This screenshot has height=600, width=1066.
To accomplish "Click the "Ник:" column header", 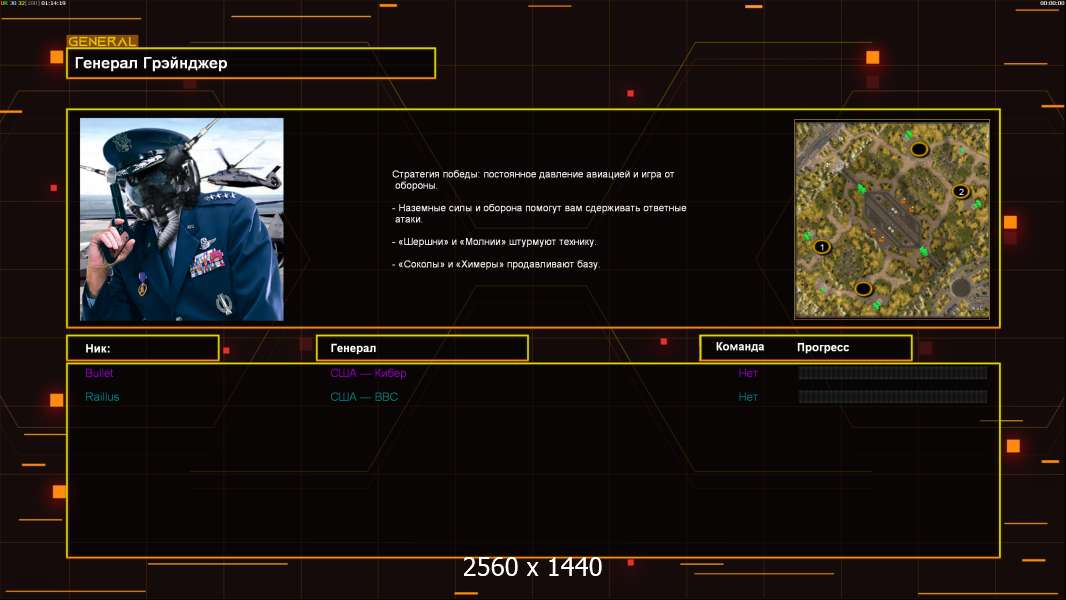I will 142,348.
